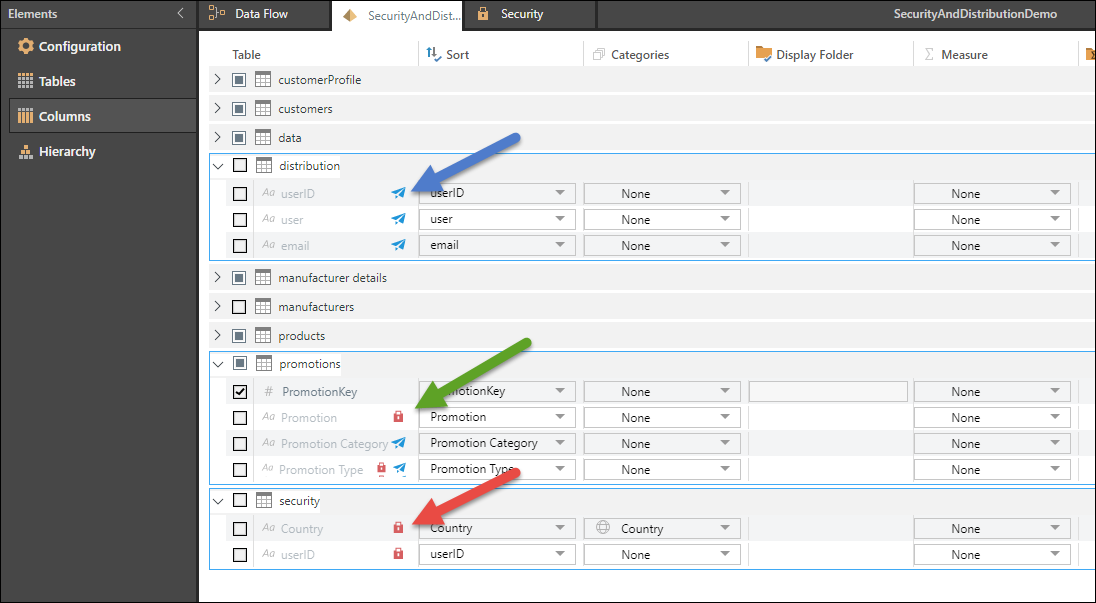1096x603 pixels.
Task: Go to Tables in the Elements panel
Action: point(57,82)
